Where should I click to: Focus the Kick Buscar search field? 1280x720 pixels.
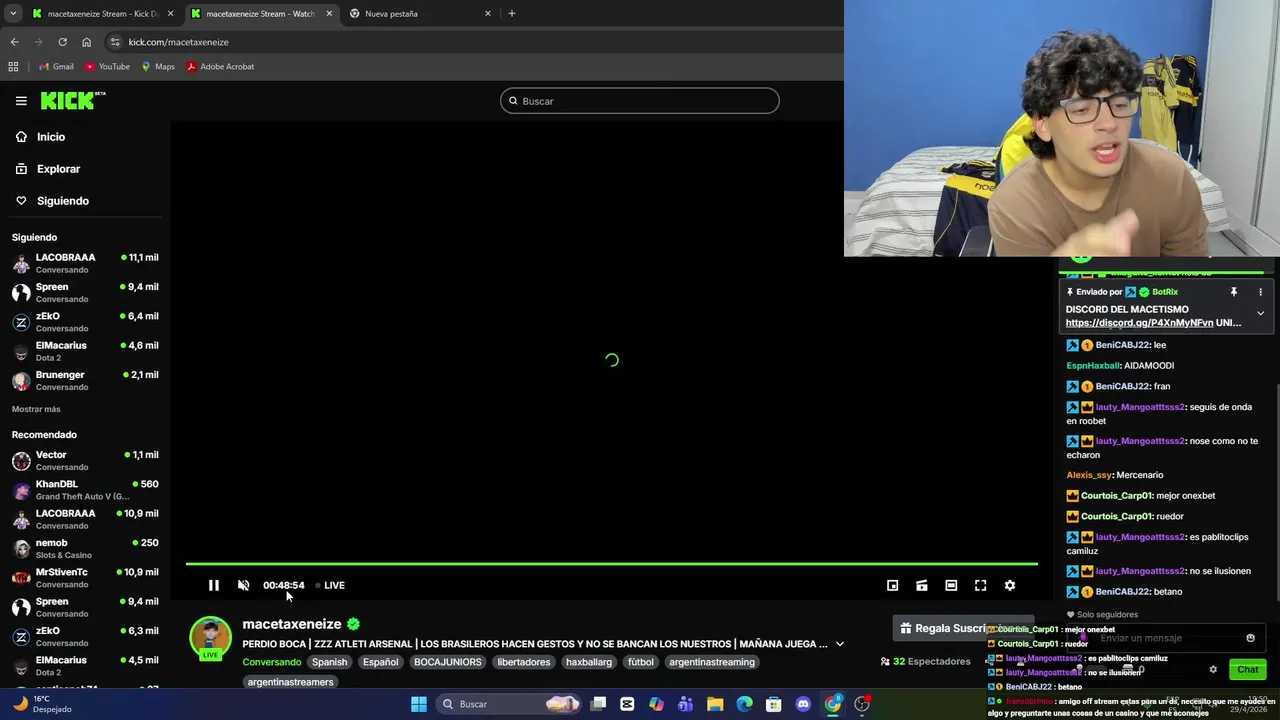(640, 101)
